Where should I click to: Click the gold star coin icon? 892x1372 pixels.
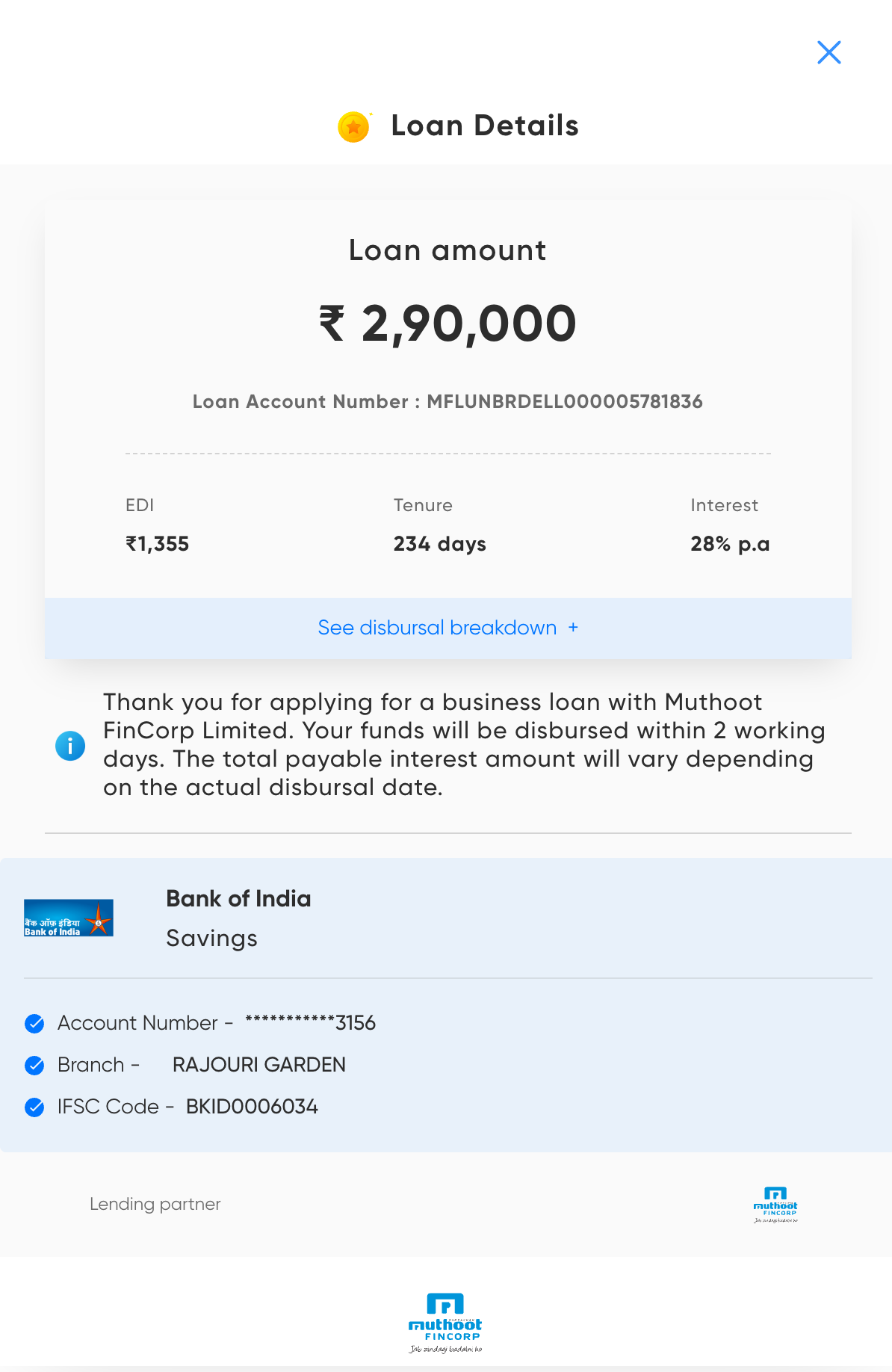tap(354, 127)
